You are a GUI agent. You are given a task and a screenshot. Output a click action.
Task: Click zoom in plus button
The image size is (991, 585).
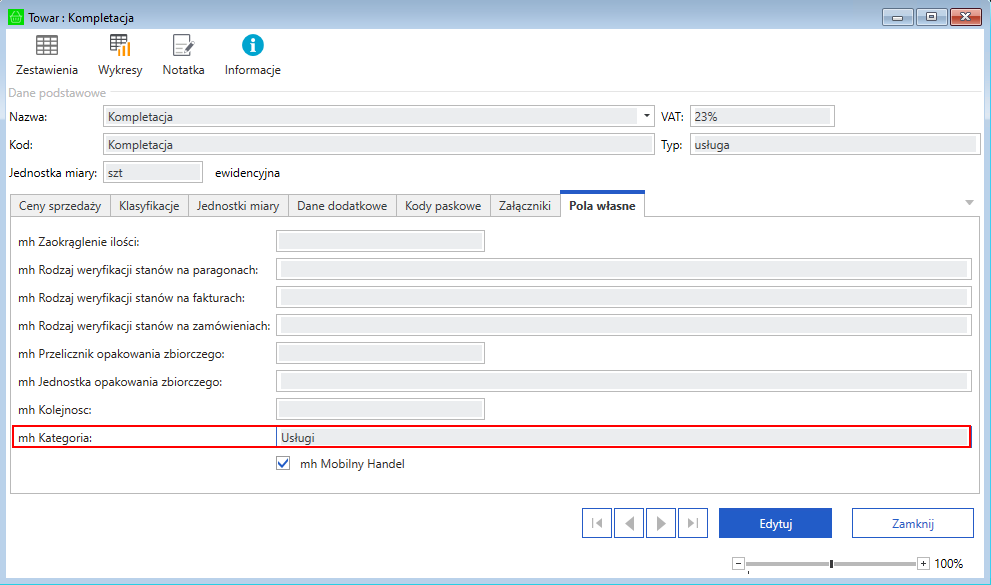click(923, 564)
